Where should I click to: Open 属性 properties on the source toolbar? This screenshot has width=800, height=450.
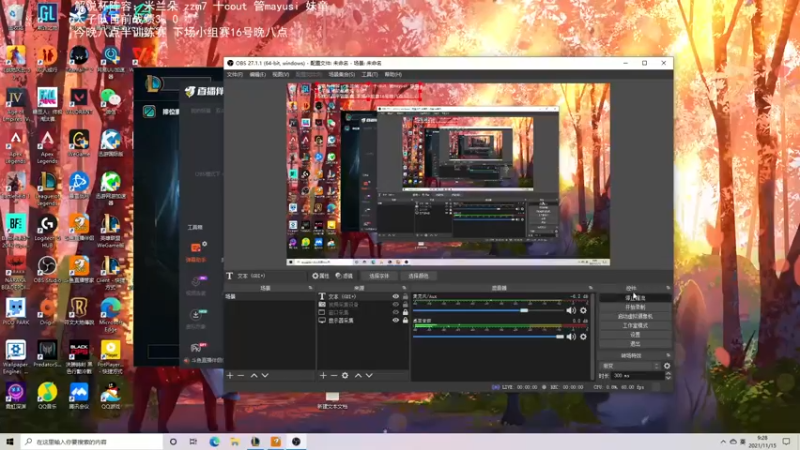321,276
